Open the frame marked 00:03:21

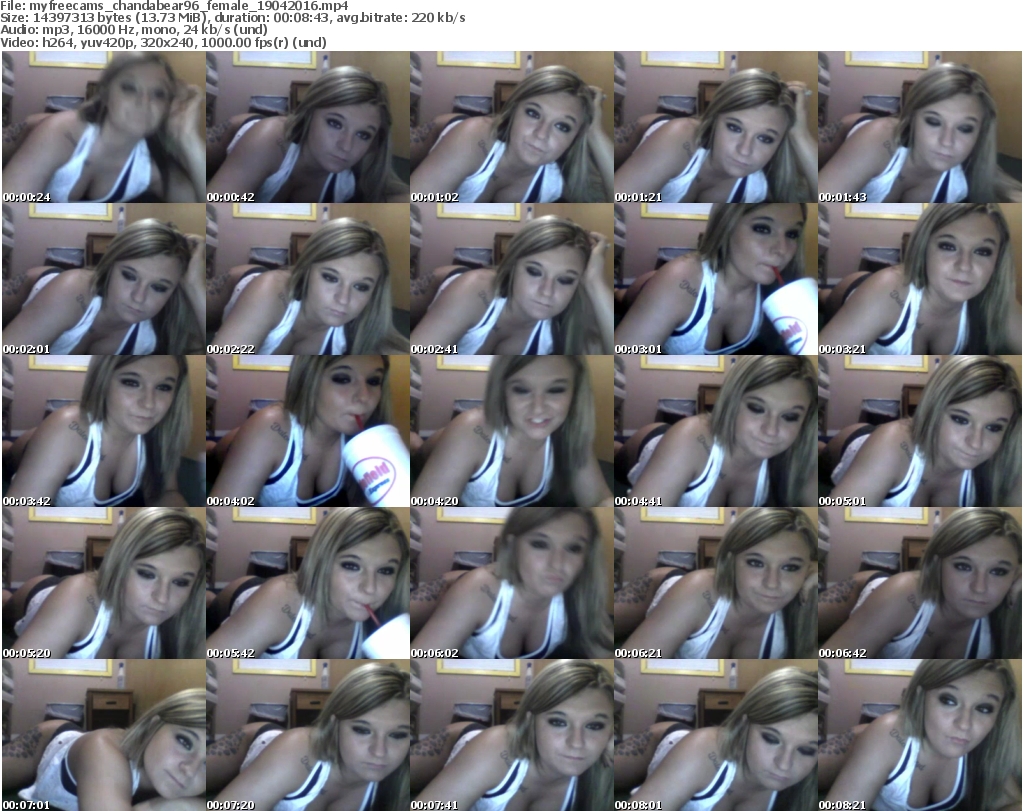point(920,279)
